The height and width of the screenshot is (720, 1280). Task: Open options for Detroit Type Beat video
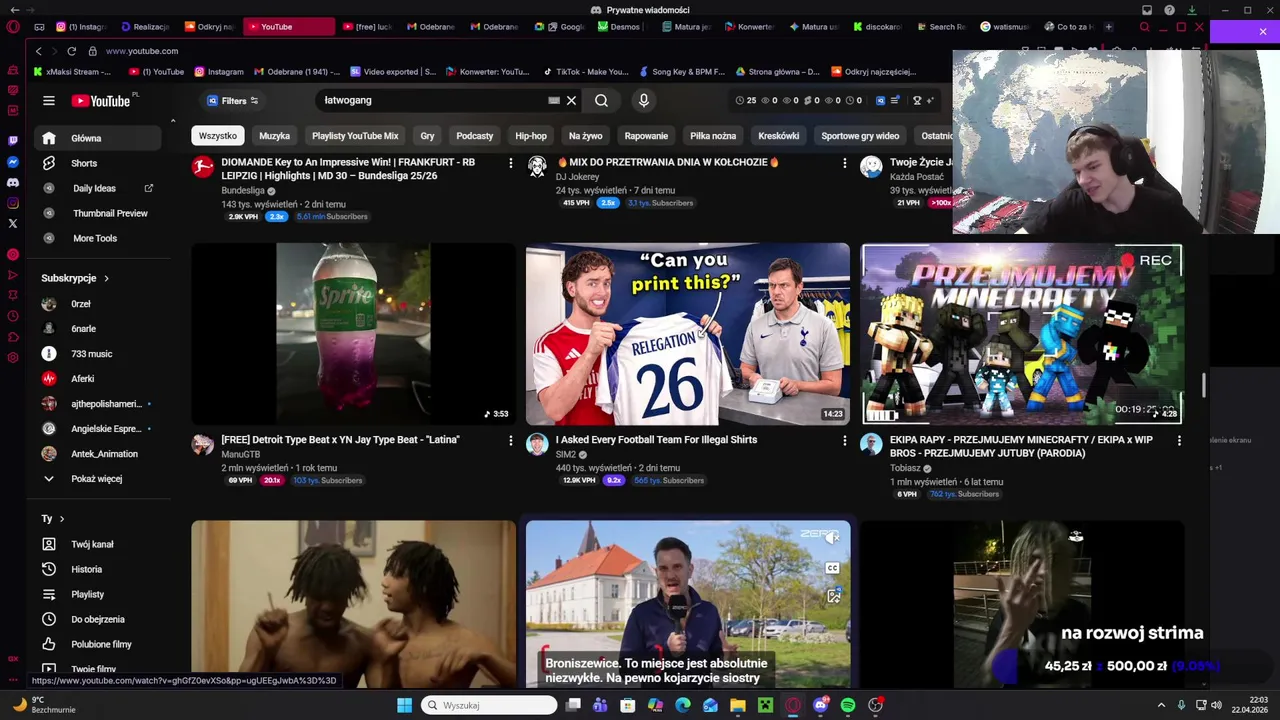click(x=510, y=440)
